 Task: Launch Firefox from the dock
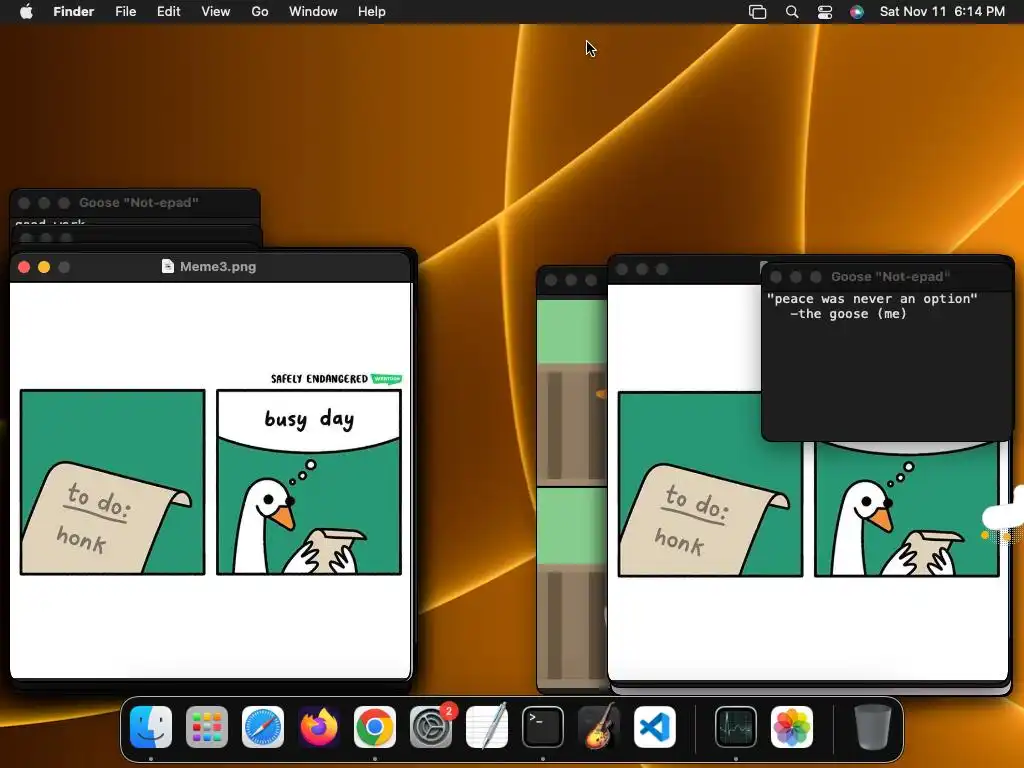click(319, 727)
